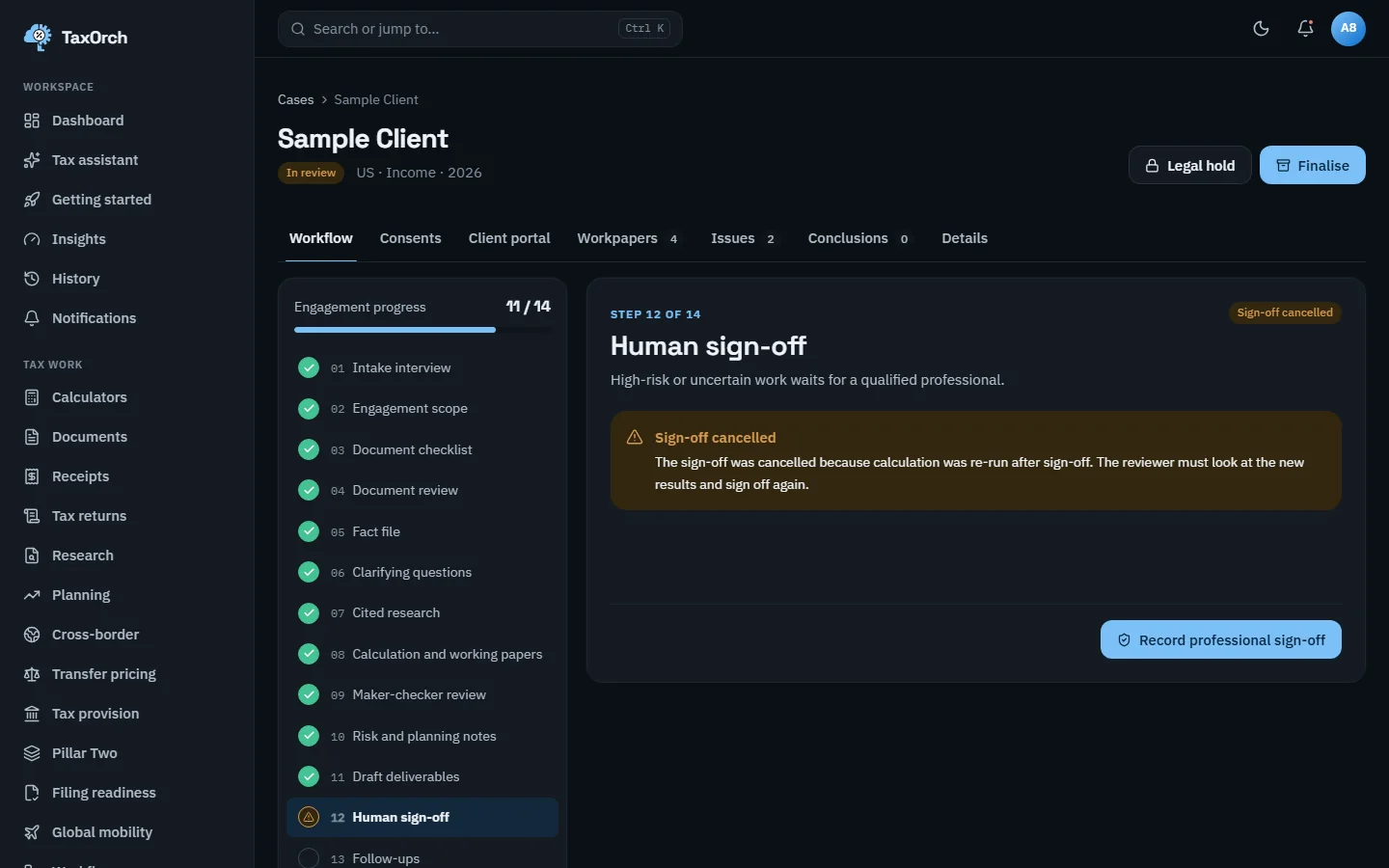
Task: Click the engagement progress bar
Action: coord(422,330)
